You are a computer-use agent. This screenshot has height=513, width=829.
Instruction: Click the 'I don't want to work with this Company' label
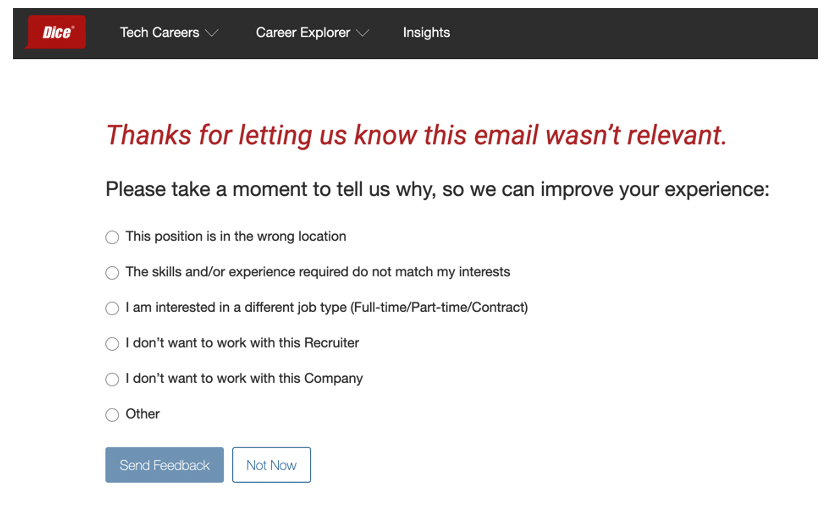244,379
